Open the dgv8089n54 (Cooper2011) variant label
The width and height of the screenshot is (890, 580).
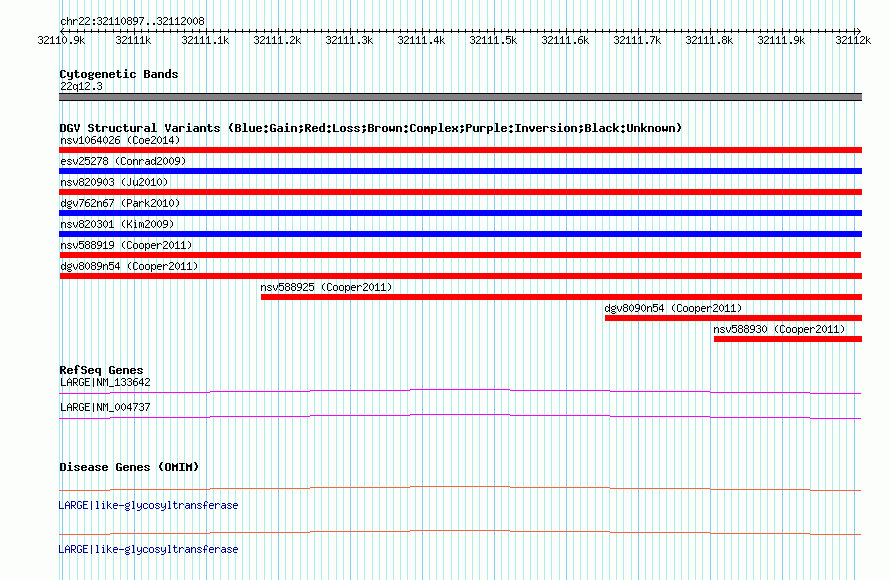(x=129, y=266)
